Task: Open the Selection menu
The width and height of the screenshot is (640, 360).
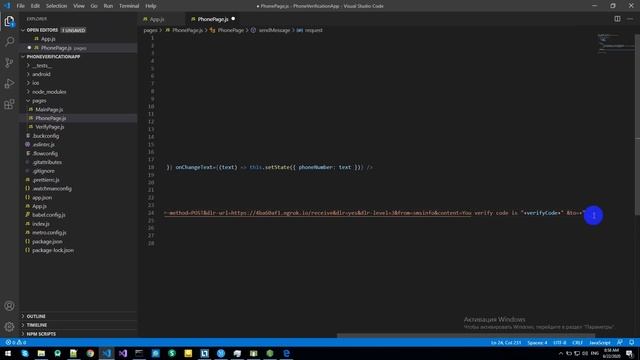Action: tap(56, 6)
